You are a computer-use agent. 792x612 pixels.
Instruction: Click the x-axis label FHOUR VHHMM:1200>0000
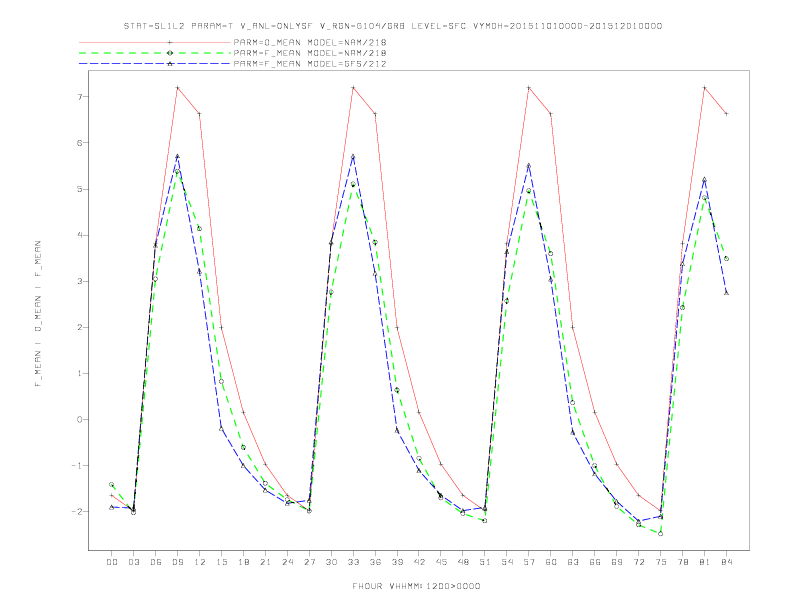point(416,586)
